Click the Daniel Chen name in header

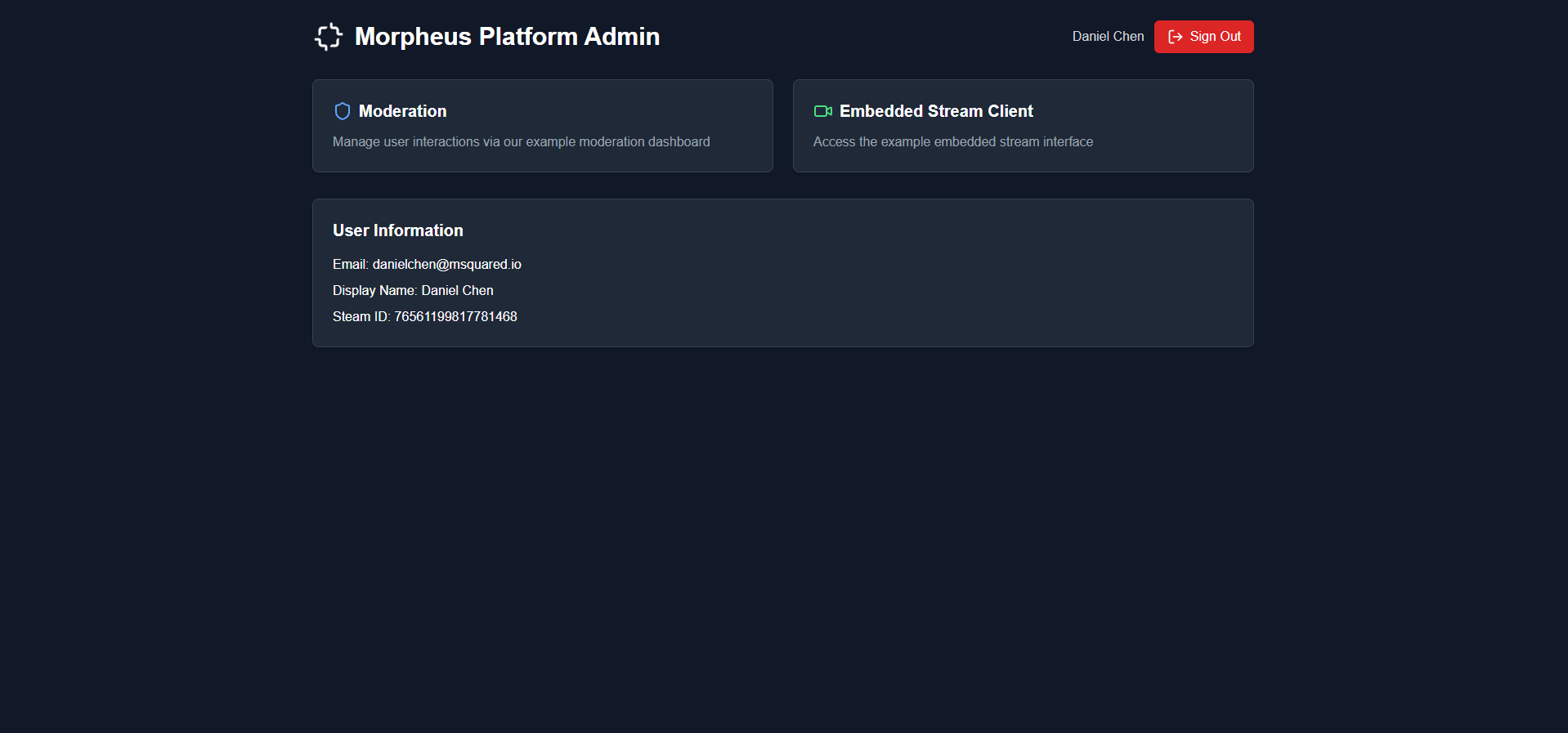(1108, 37)
